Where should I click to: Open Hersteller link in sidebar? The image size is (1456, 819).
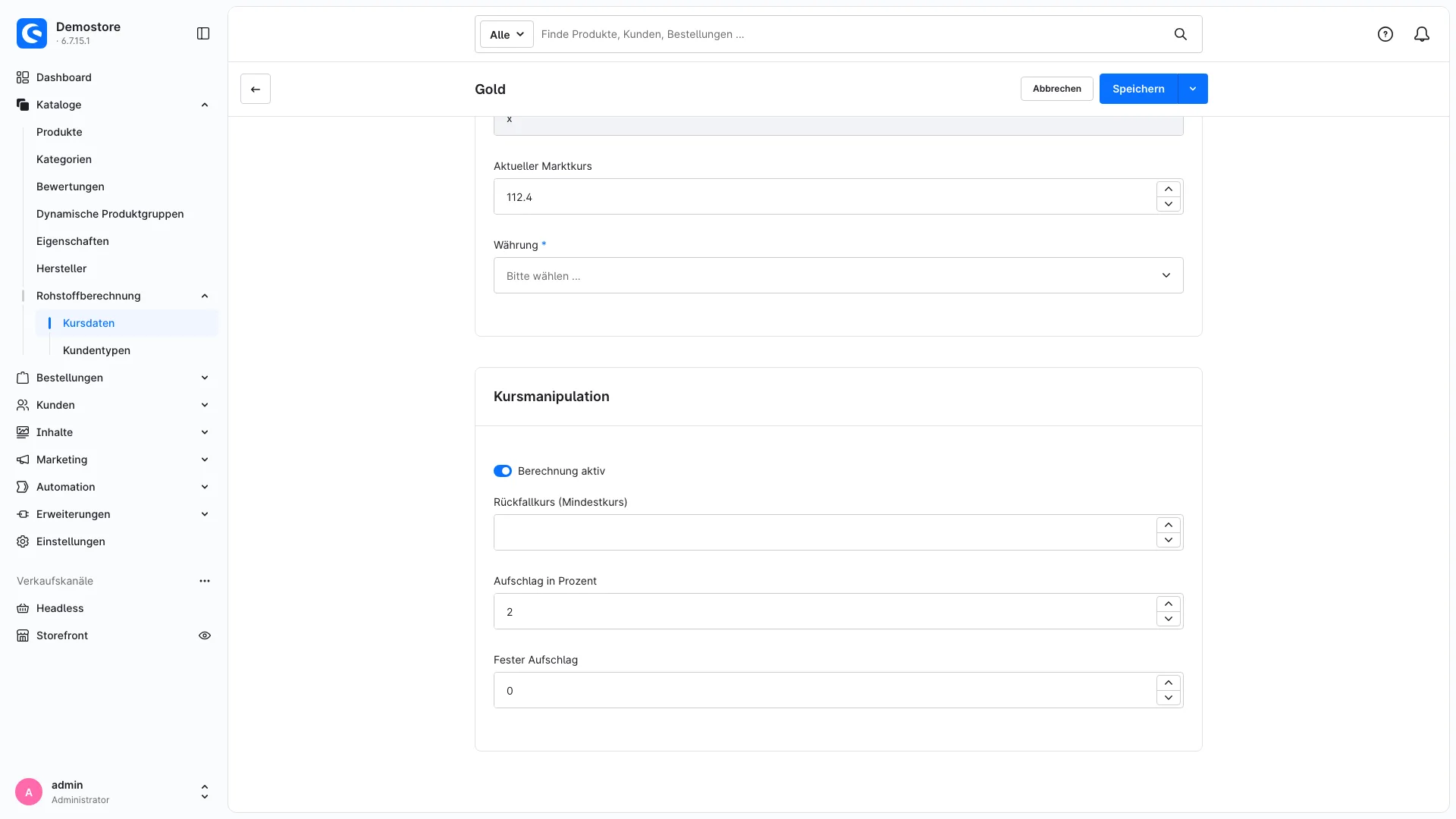click(61, 268)
